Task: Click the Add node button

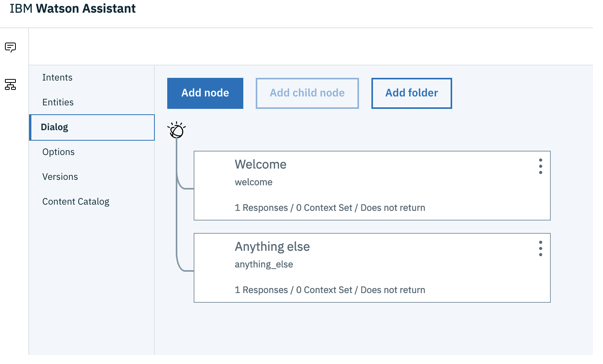Action: (x=205, y=93)
